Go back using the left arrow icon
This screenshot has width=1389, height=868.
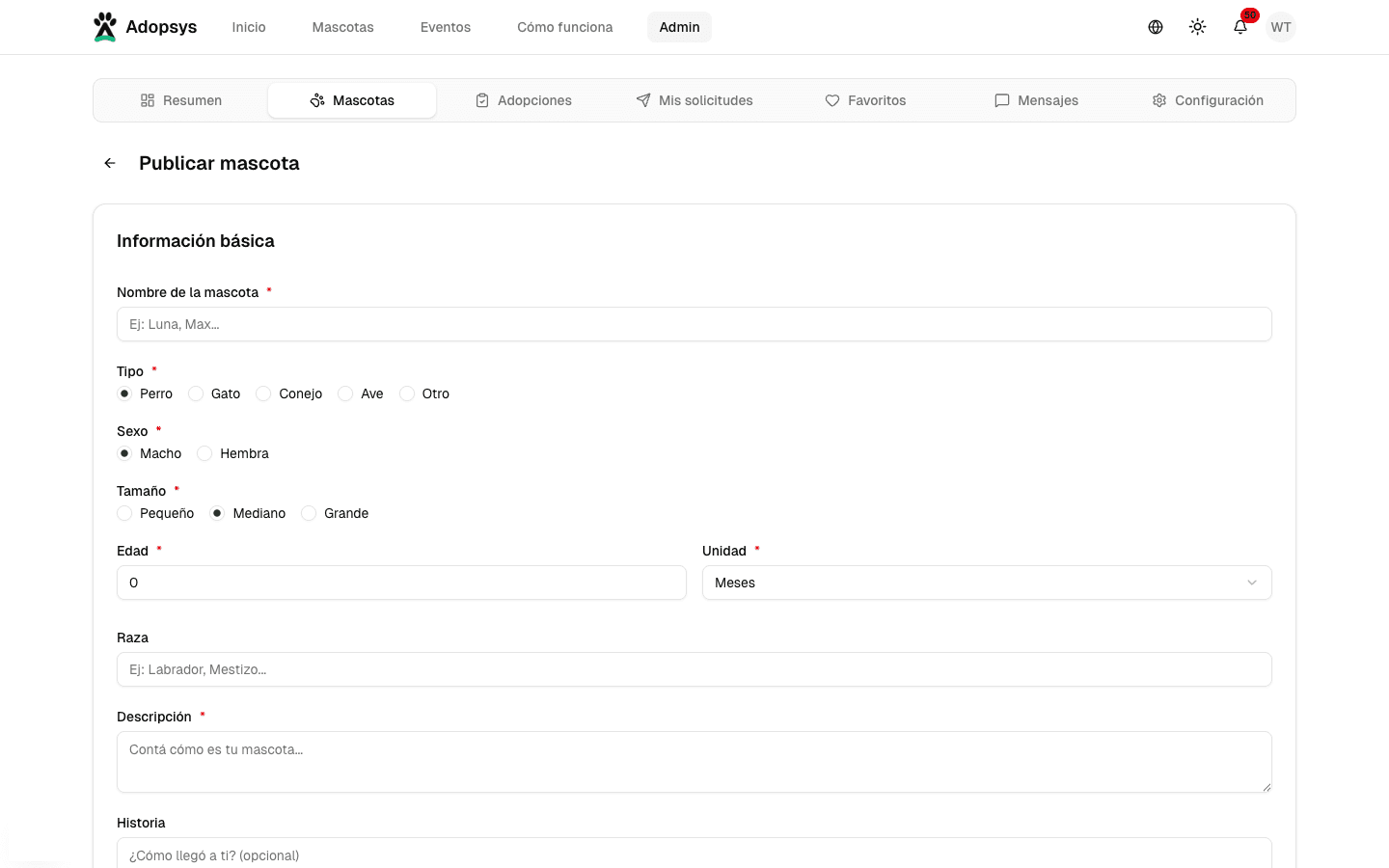point(110,163)
